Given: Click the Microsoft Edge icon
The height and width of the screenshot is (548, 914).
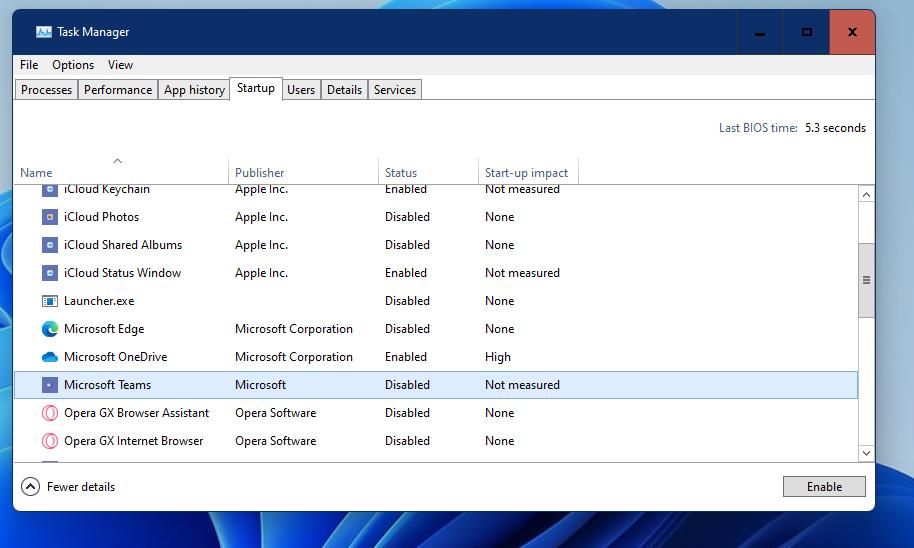Looking at the screenshot, I should tap(50, 329).
